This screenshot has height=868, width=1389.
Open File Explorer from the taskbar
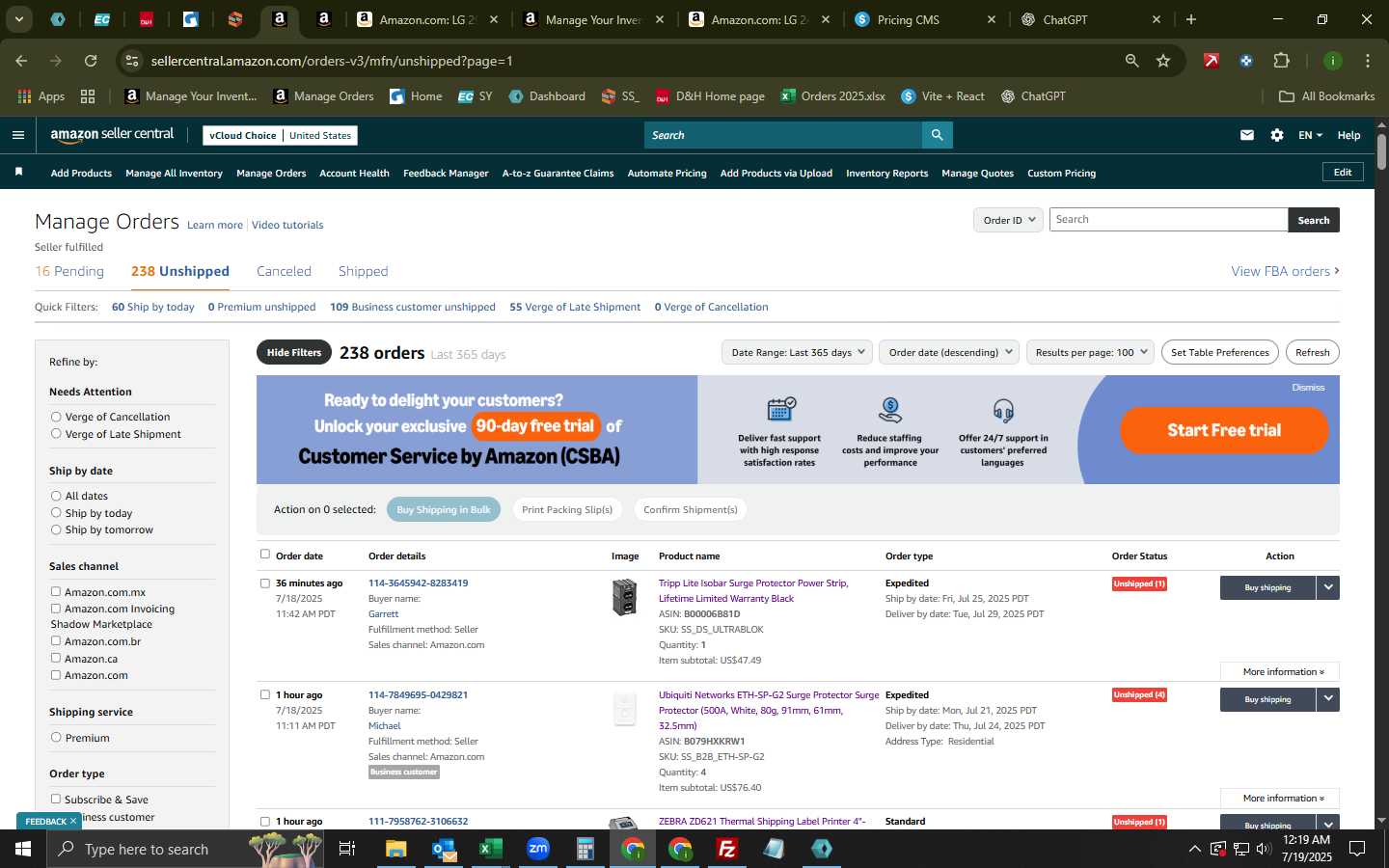[x=396, y=849]
